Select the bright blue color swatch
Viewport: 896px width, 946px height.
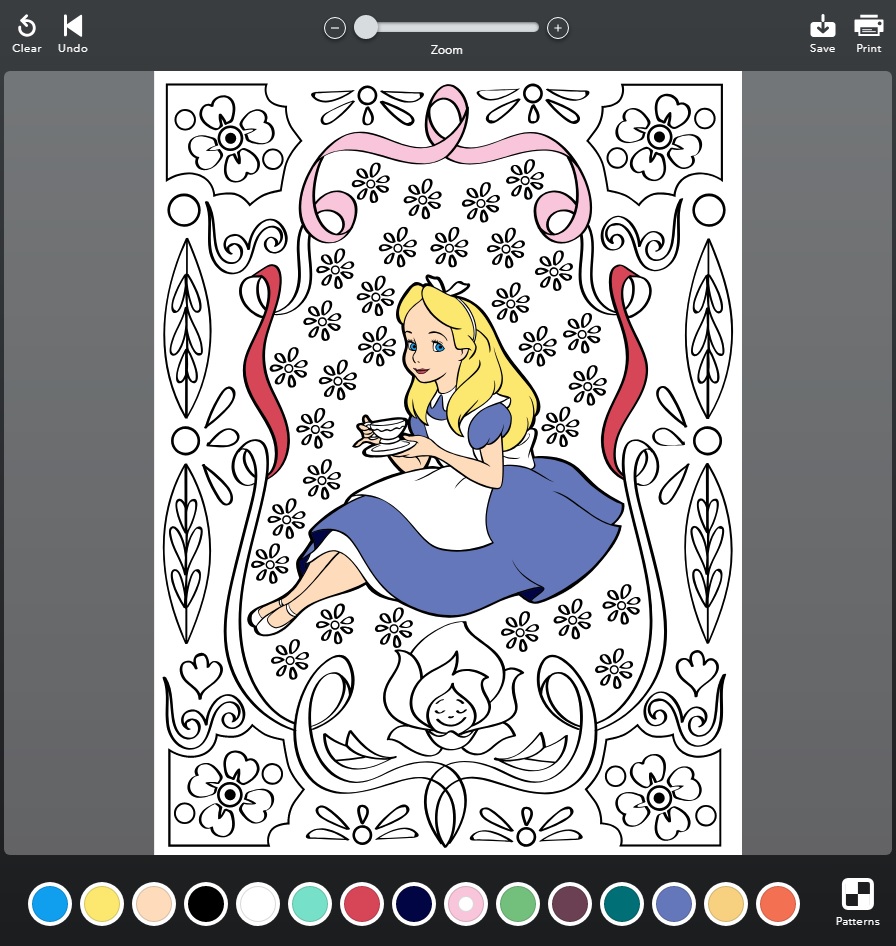(x=49, y=904)
